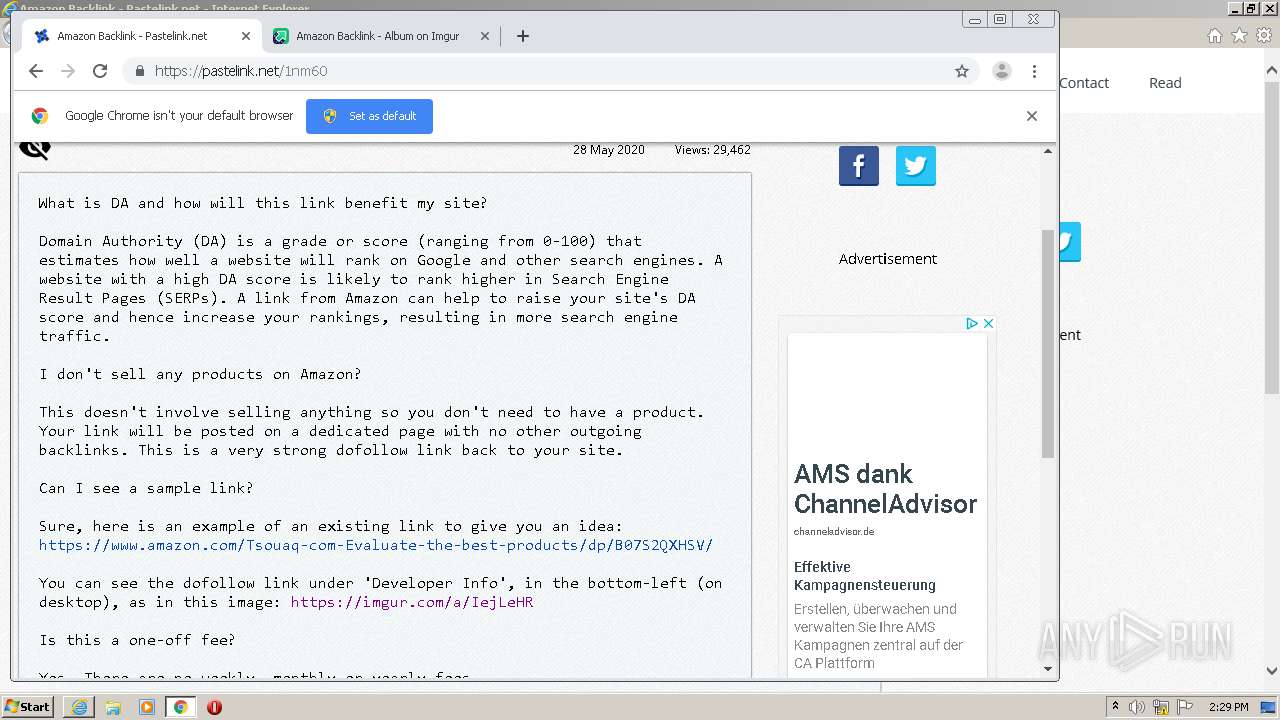Click the volume speaker tray icon
1280x720 pixels.
[1137, 707]
